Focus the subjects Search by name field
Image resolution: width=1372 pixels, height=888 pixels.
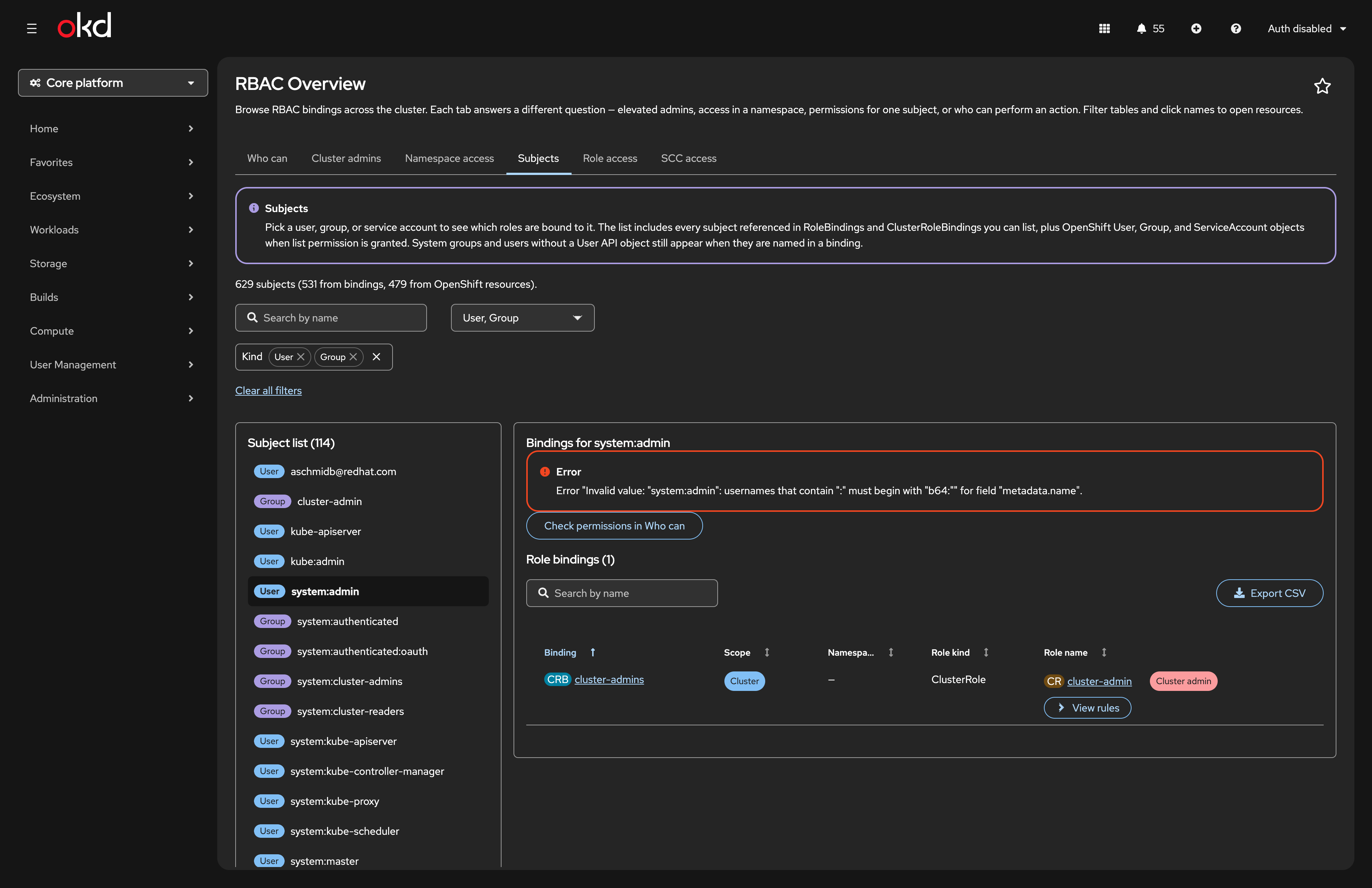(331, 318)
